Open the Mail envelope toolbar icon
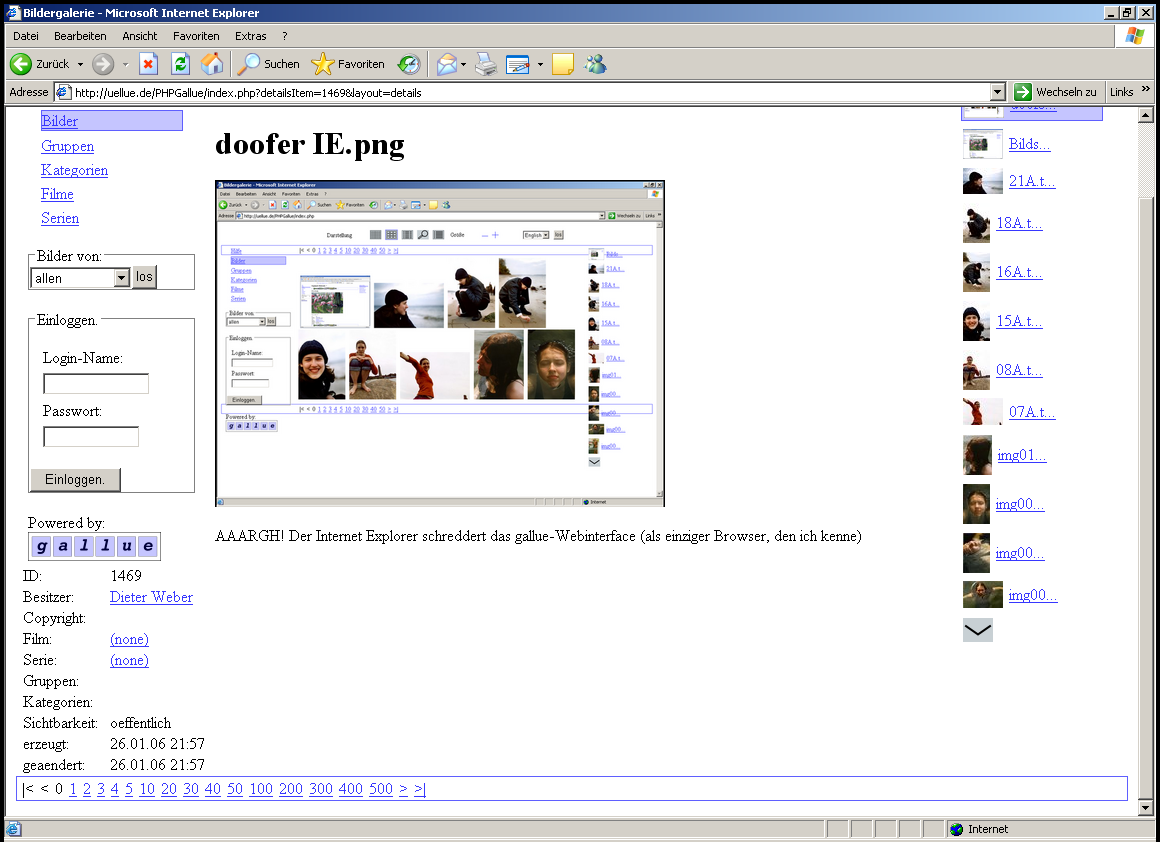Viewport: 1160px width, 842px height. (446, 64)
